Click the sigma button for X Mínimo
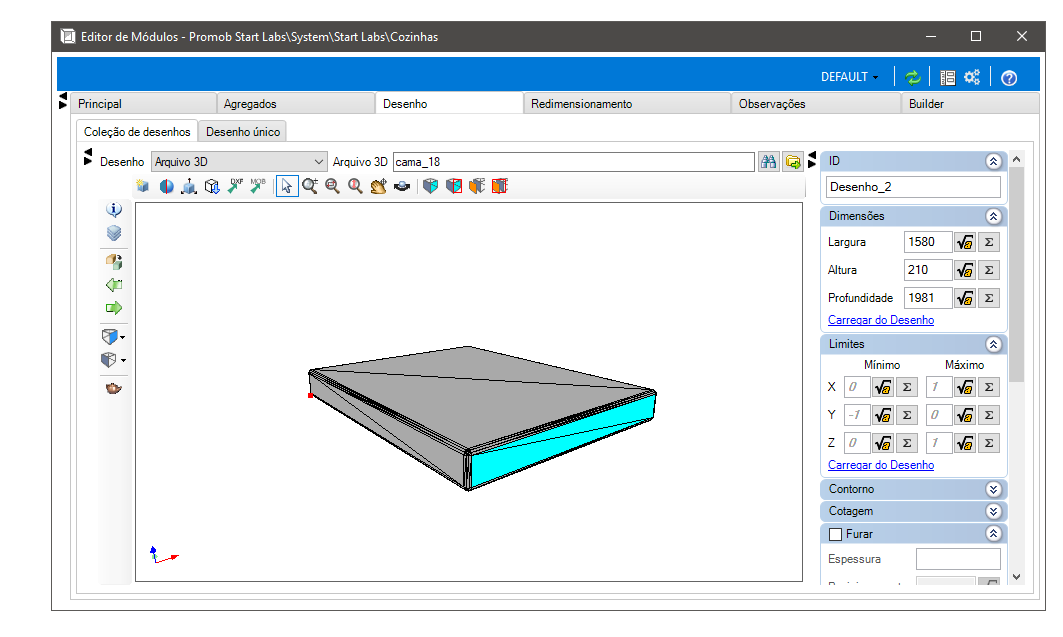 pos(906,387)
